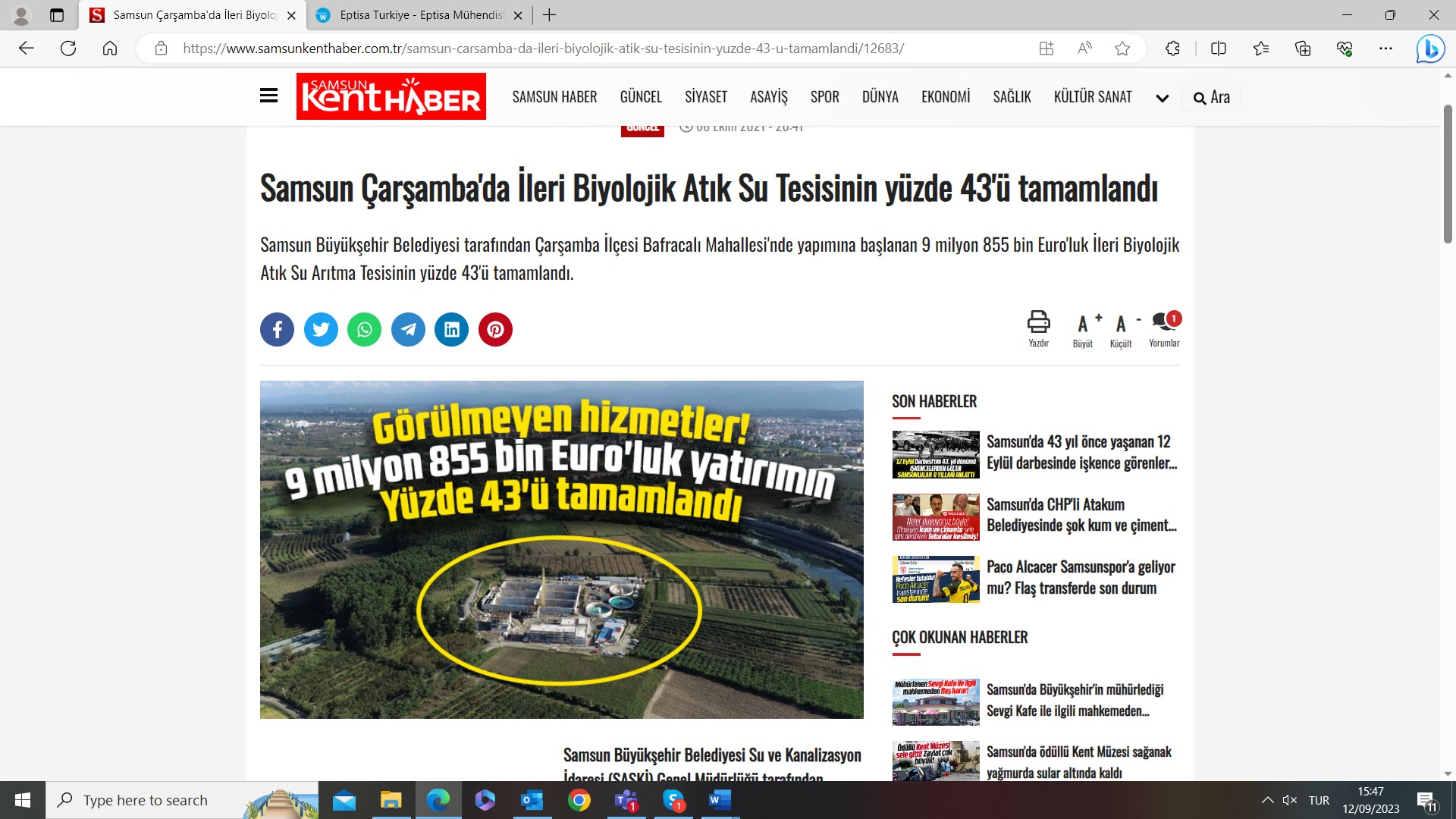The image size is (1456, 819).
Task: Click the Samsun Kent Haber logo
Action: click(x=391, y=96)
